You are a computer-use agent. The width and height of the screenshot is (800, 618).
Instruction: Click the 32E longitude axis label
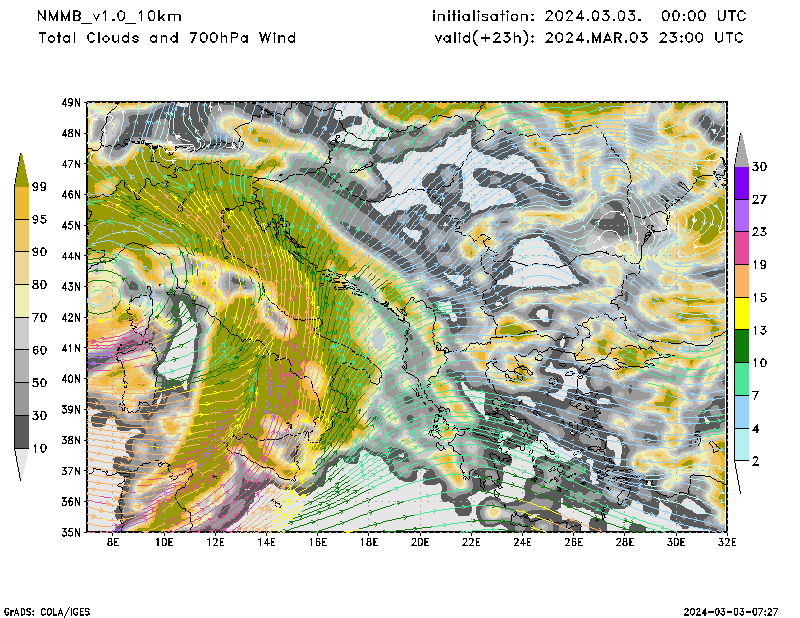(x=727, y=542)
